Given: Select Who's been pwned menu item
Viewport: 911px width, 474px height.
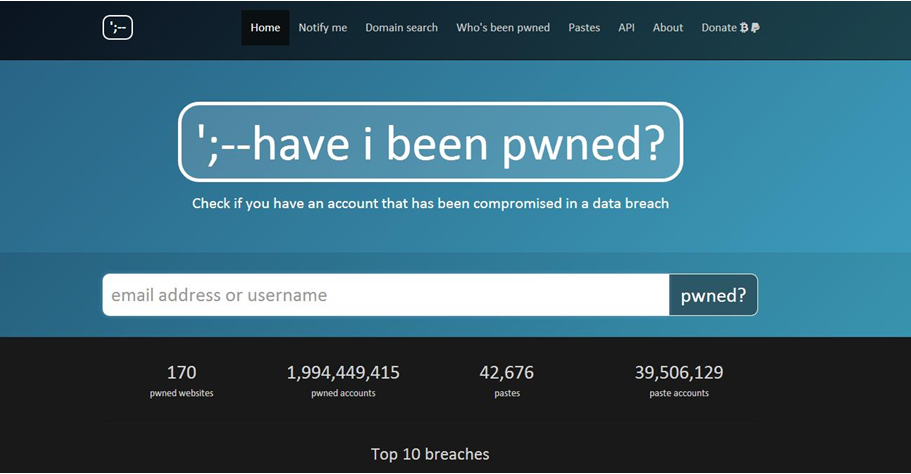Looking at the screenshot, I should [x=503, y=28].
